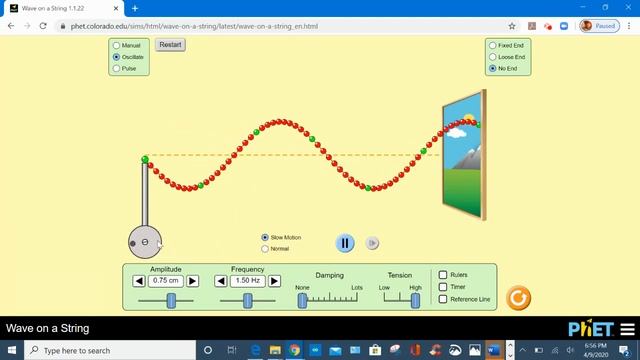Image resolution: width=640 pixels, height=360 pixels.
Task: Decrease amplitude with left arrow
Action: pyautogui.click(x=139, y=281)
